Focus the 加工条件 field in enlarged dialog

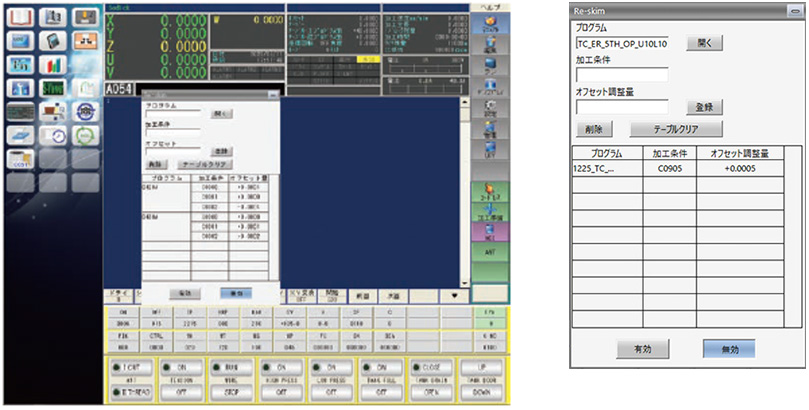tap(622, 75)
